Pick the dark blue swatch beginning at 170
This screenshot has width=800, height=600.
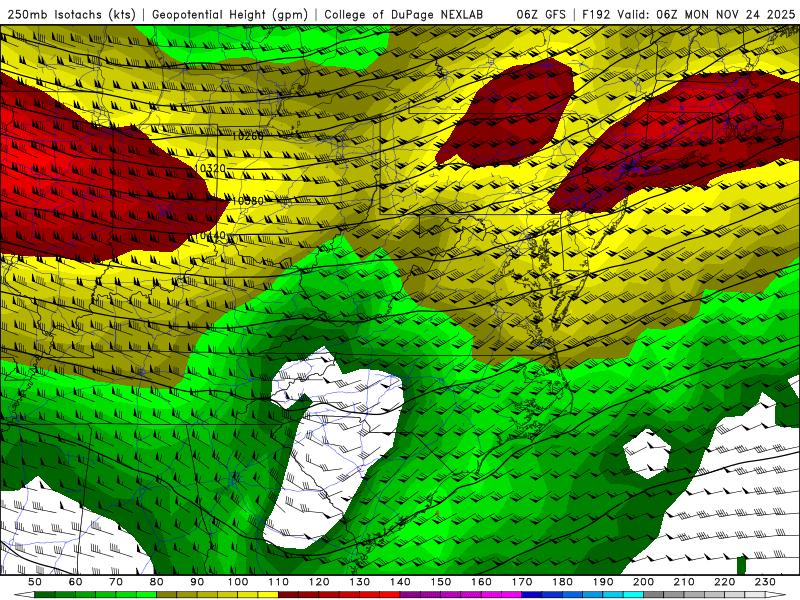(x=532, y=595)
